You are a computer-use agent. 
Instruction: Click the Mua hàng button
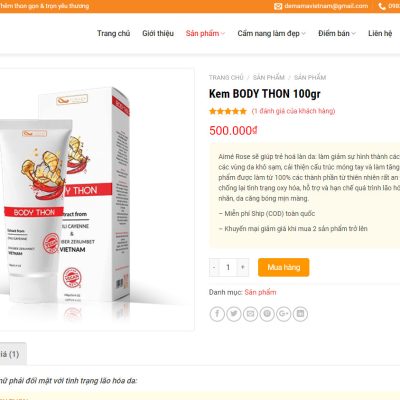[284, 267]
